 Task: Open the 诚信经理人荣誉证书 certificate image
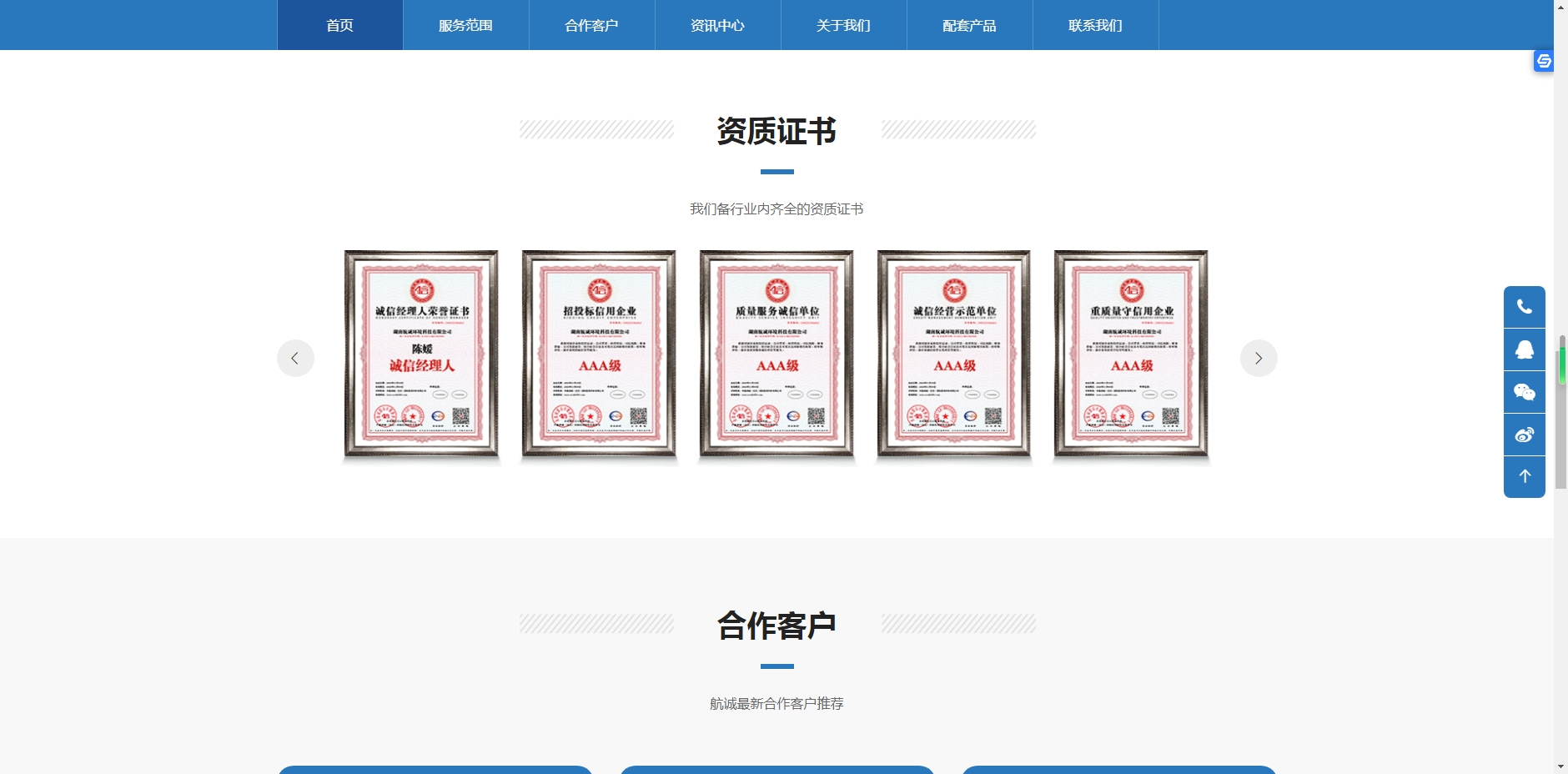point(421,354)
